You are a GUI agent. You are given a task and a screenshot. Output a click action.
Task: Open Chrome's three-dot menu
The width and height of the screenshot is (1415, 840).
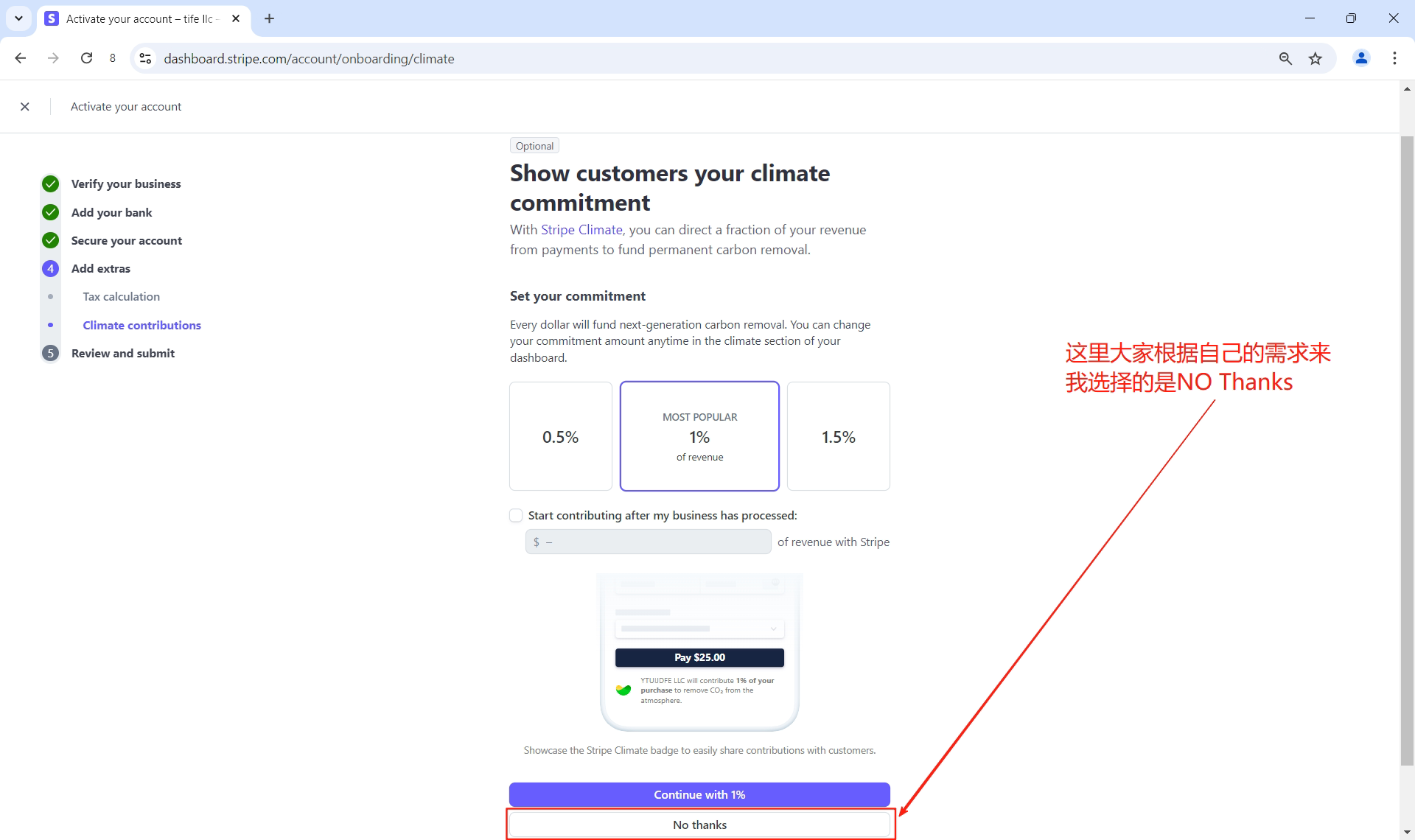(1394, 58)
